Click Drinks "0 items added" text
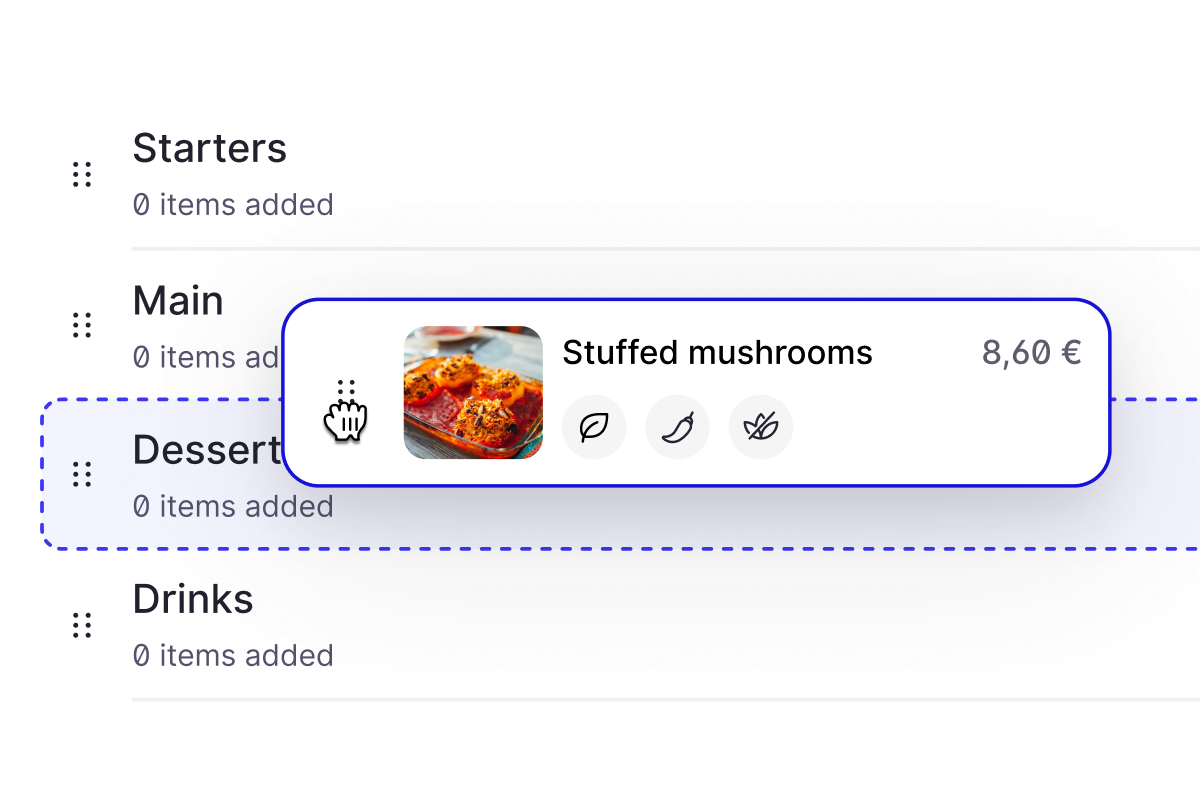The width and height of the screenshot is (1200, 800). [x=233, y=656]
